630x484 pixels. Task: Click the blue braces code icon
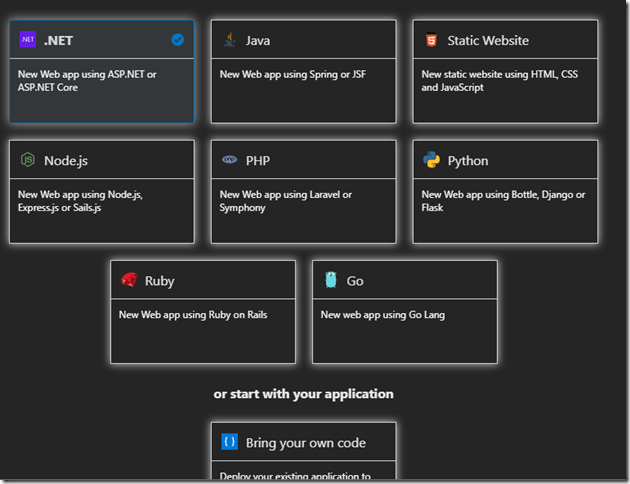click(x=230, y=442)
